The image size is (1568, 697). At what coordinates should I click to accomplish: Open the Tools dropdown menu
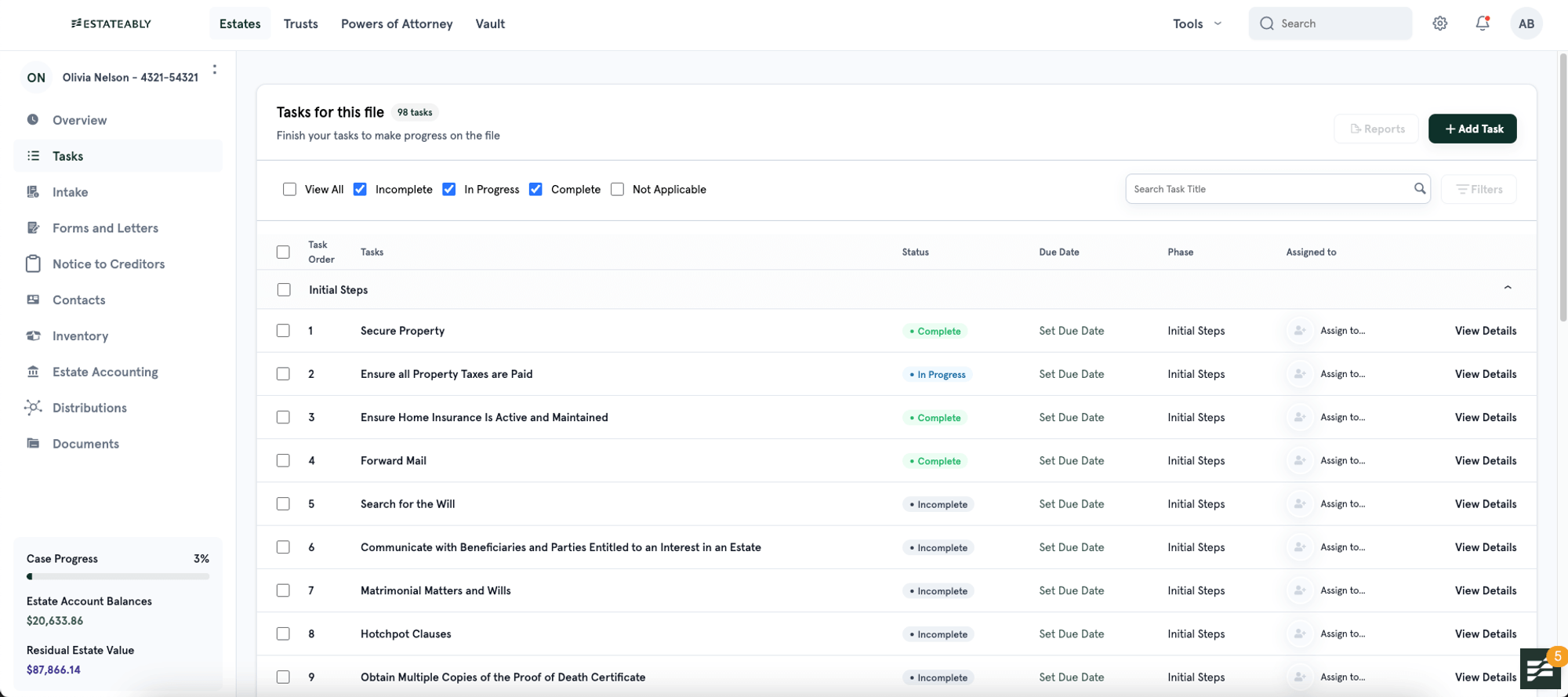(x=1197, y=24)
